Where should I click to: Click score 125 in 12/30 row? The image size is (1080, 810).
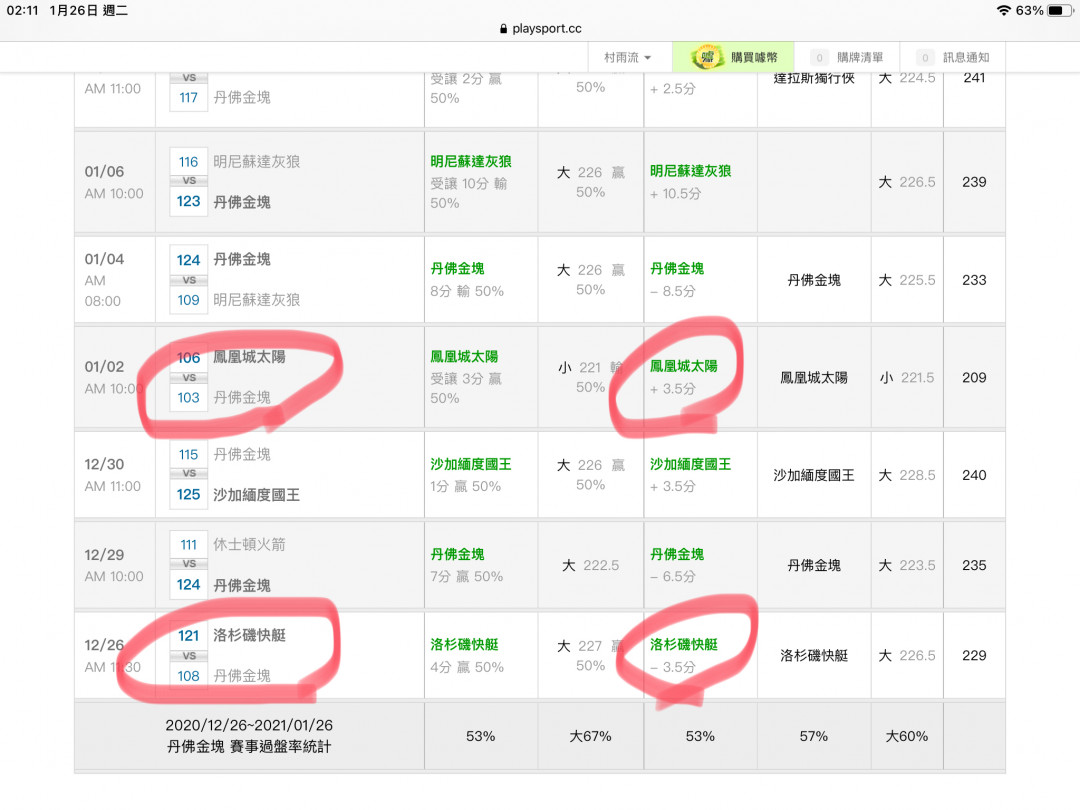pyautogui.click(x=189, y=495)
